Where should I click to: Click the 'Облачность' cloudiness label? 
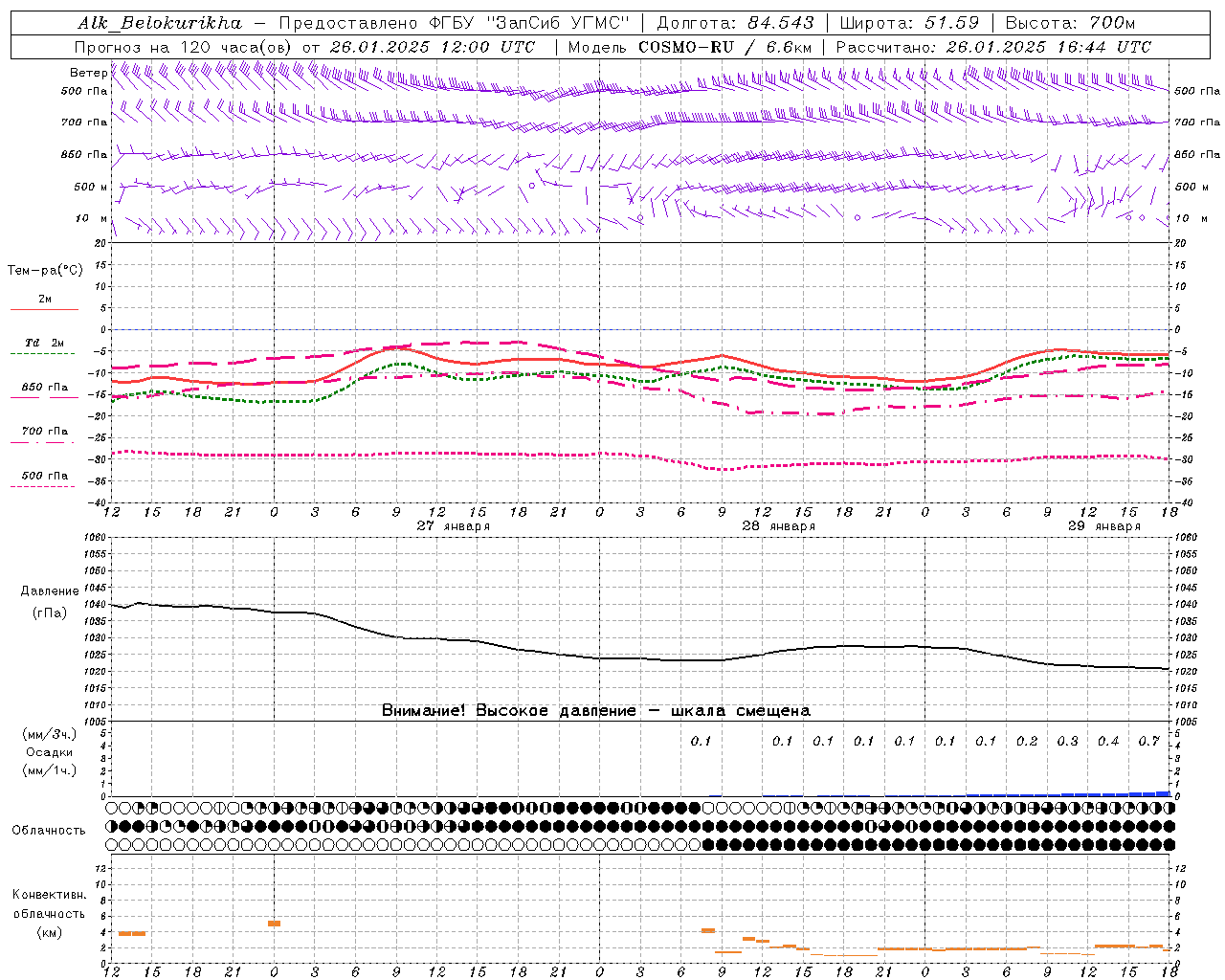[49, 830]
